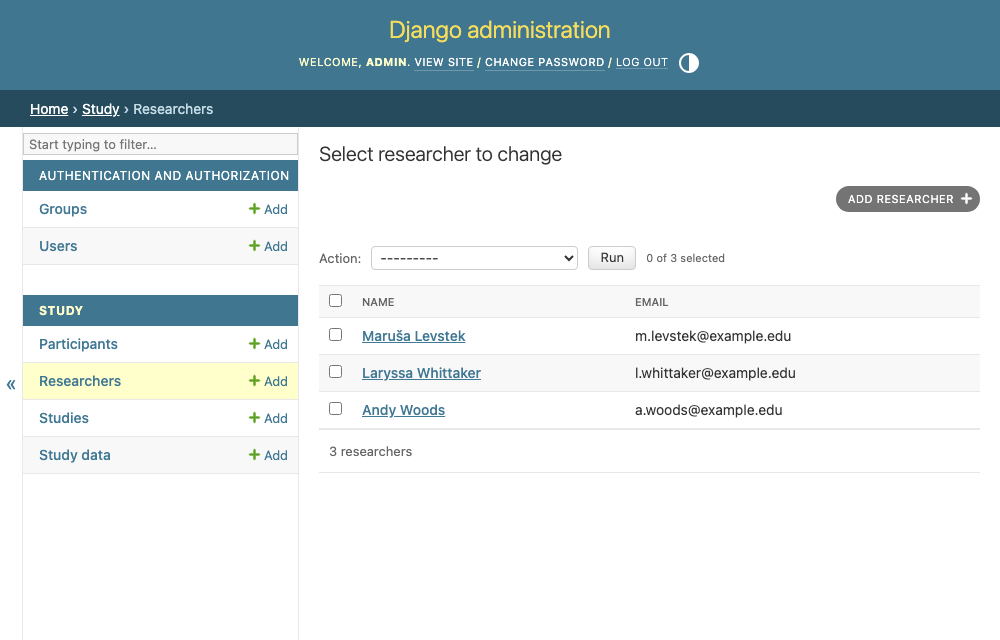The image size is (1000, 640).
Task: Click email m.levstek@example.edu
Action: 713,336
